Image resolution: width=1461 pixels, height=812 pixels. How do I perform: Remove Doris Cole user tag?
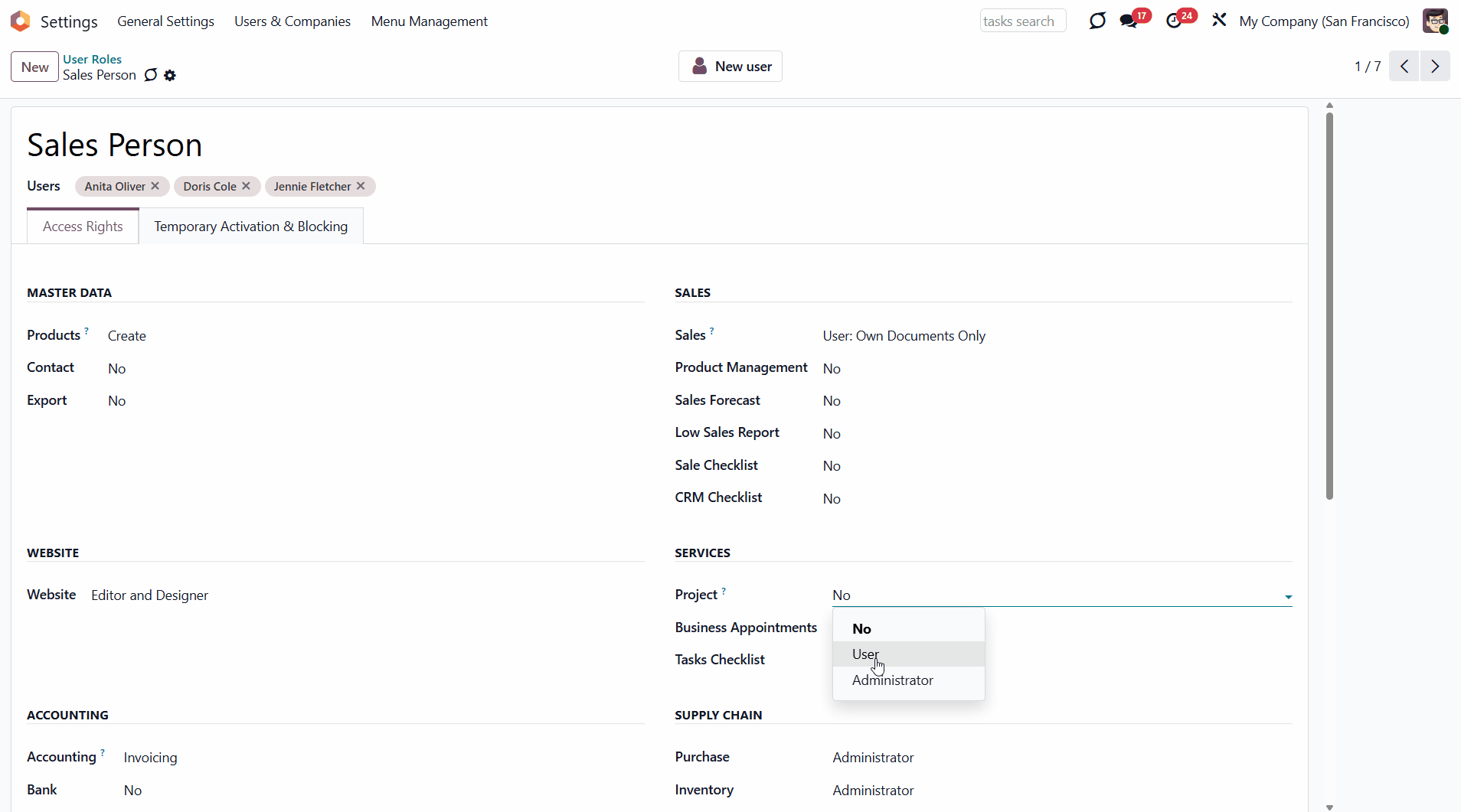click(x=246, y=186)
